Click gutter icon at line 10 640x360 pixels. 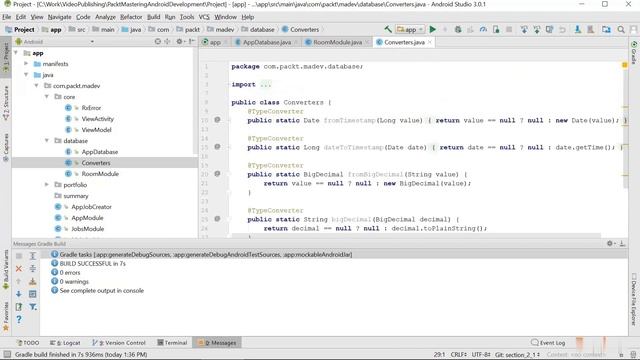(217, 120)
